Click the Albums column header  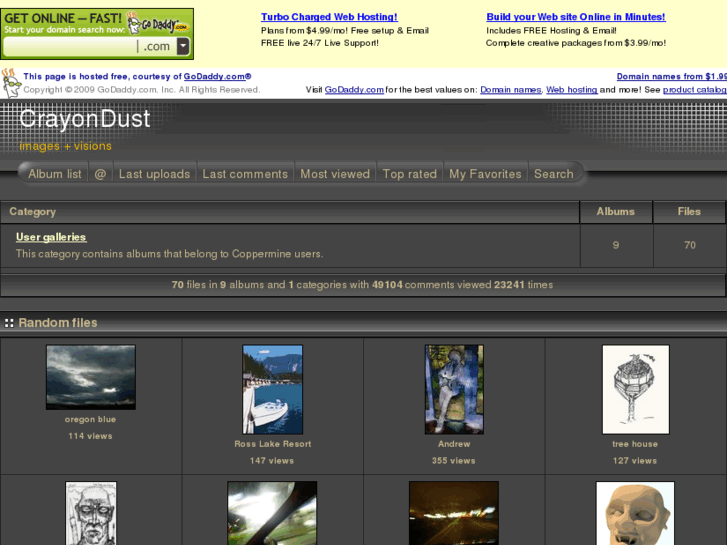(616, 212)
